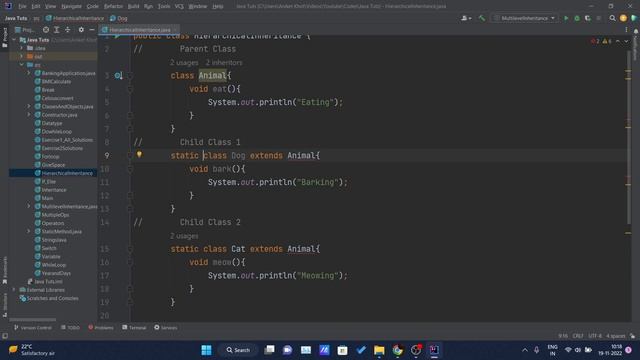This screenshot has height=360, width=640.
Task: Open editor tabs three-dot menu
Action: click(626, 30)
